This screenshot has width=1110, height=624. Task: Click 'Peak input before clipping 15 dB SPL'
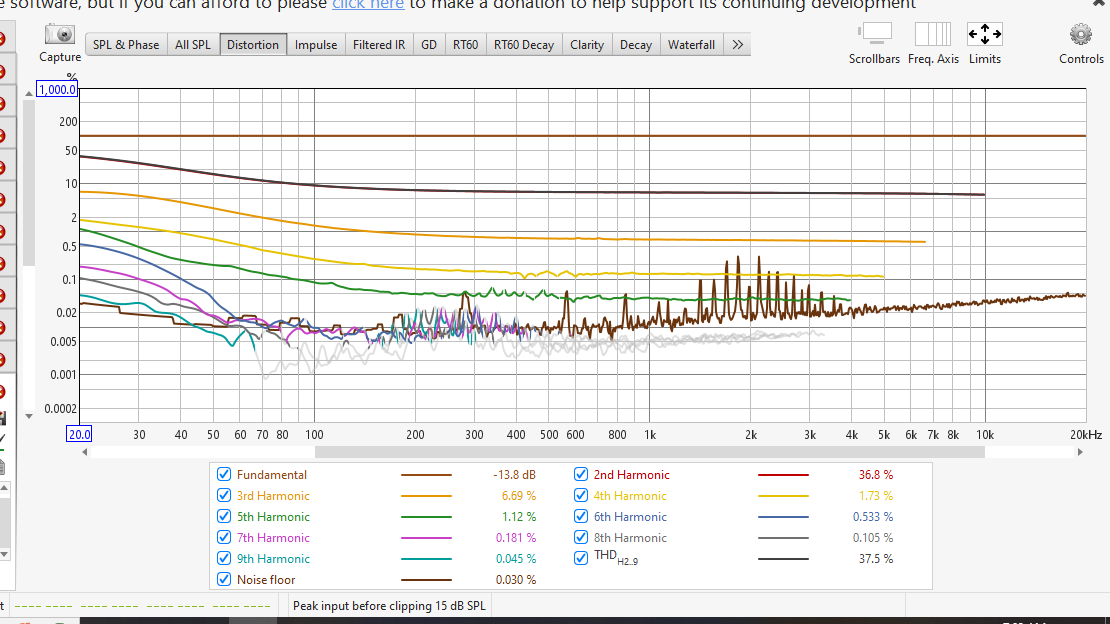pos(389,606)
